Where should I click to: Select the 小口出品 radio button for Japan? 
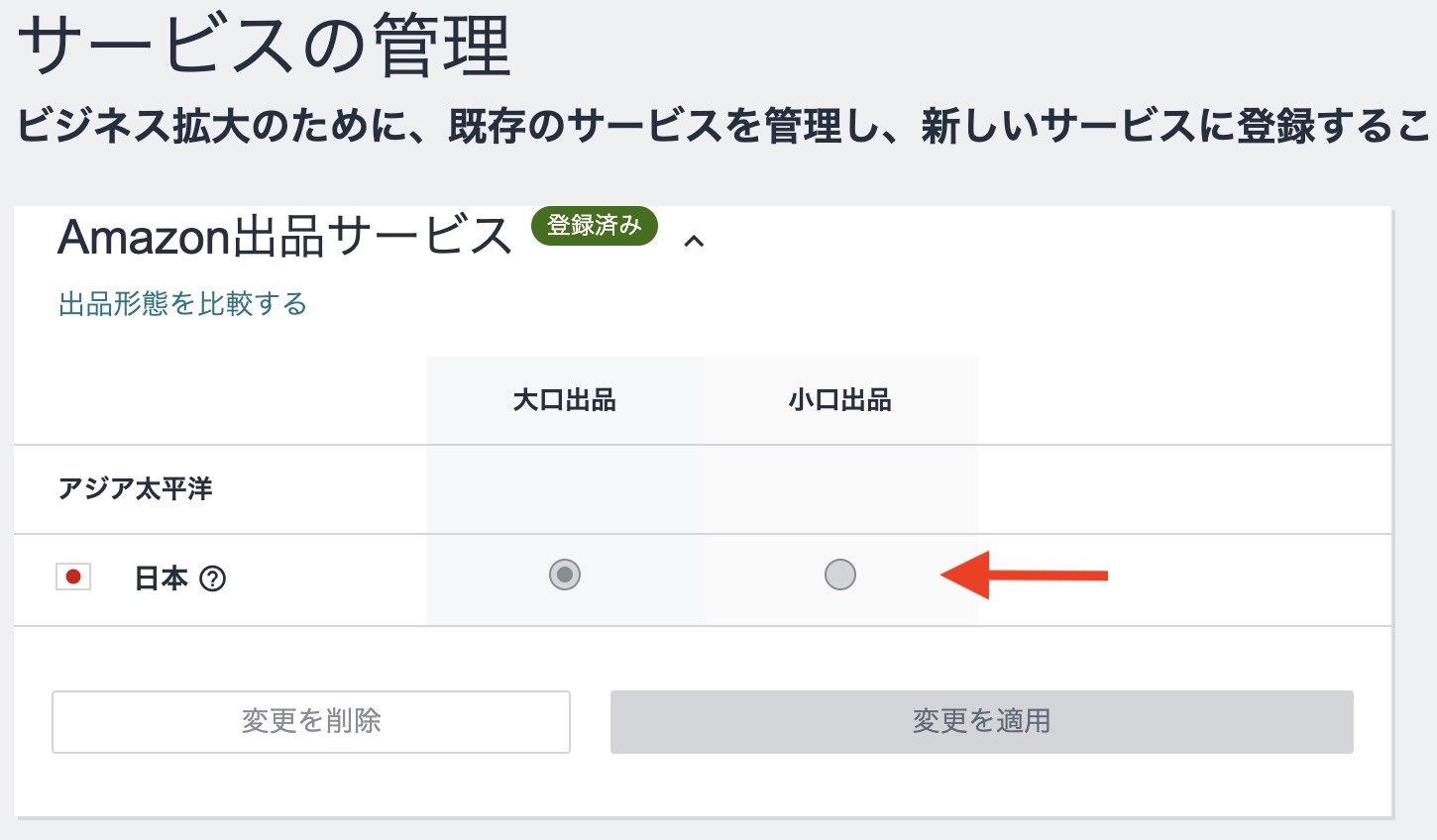839,575
